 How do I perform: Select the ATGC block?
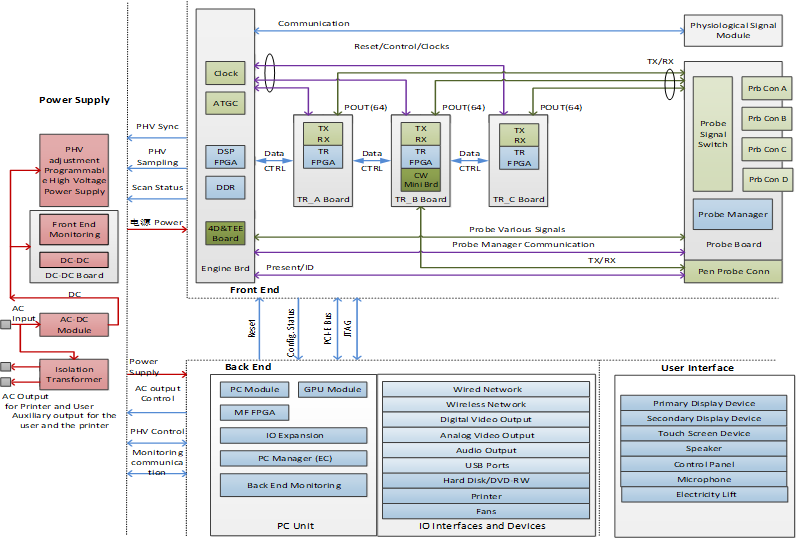(226, 102)
